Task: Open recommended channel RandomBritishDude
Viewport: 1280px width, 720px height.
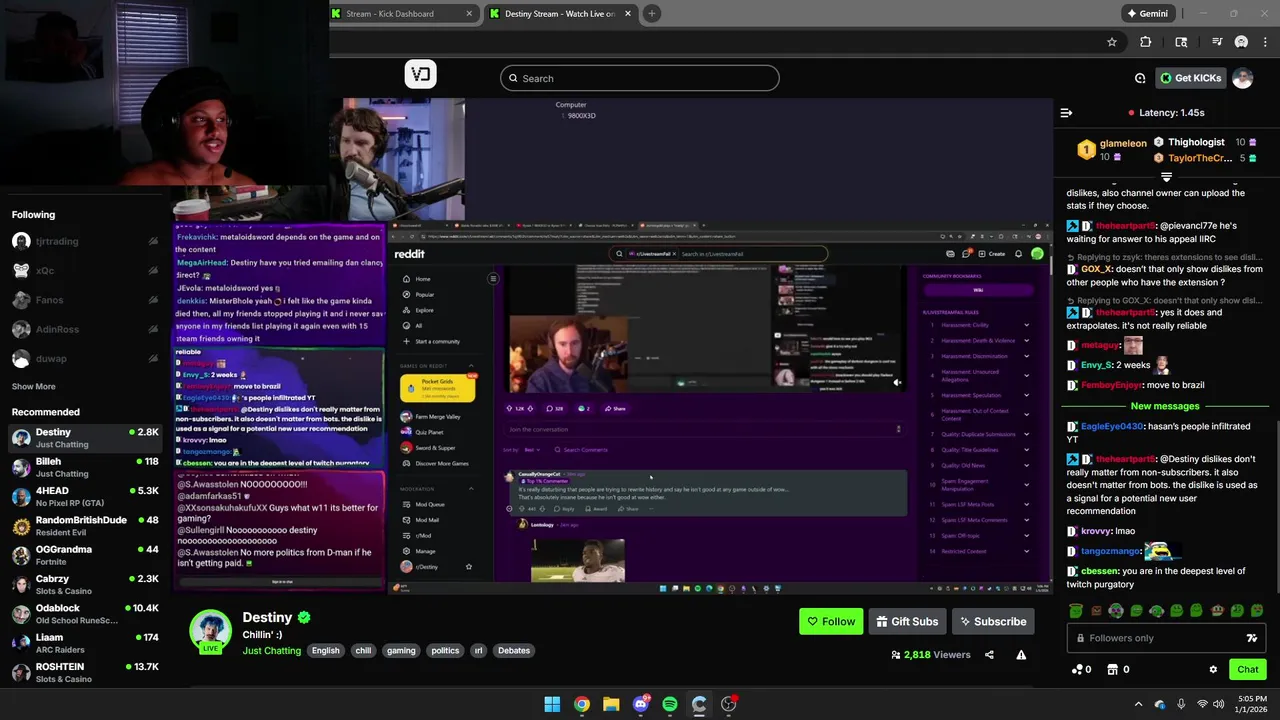Action: [85, 526]
